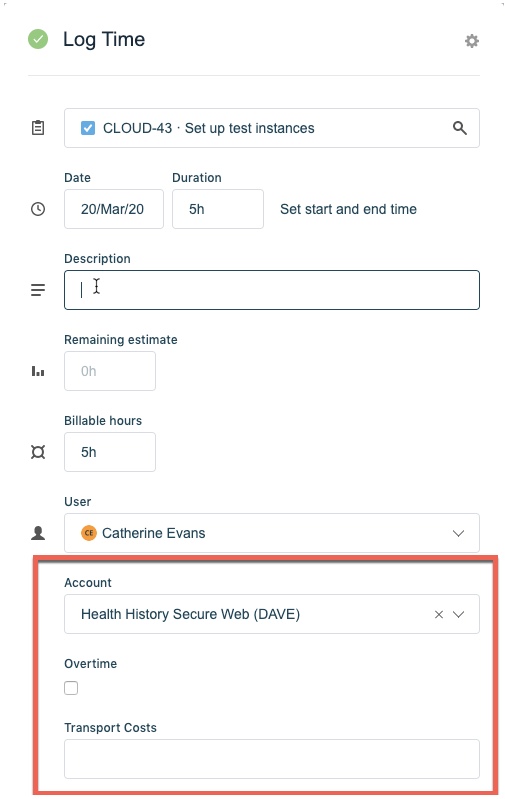Click the magnifier search icon in issue field
Screen dimensions: 505x799
(460, 128)
